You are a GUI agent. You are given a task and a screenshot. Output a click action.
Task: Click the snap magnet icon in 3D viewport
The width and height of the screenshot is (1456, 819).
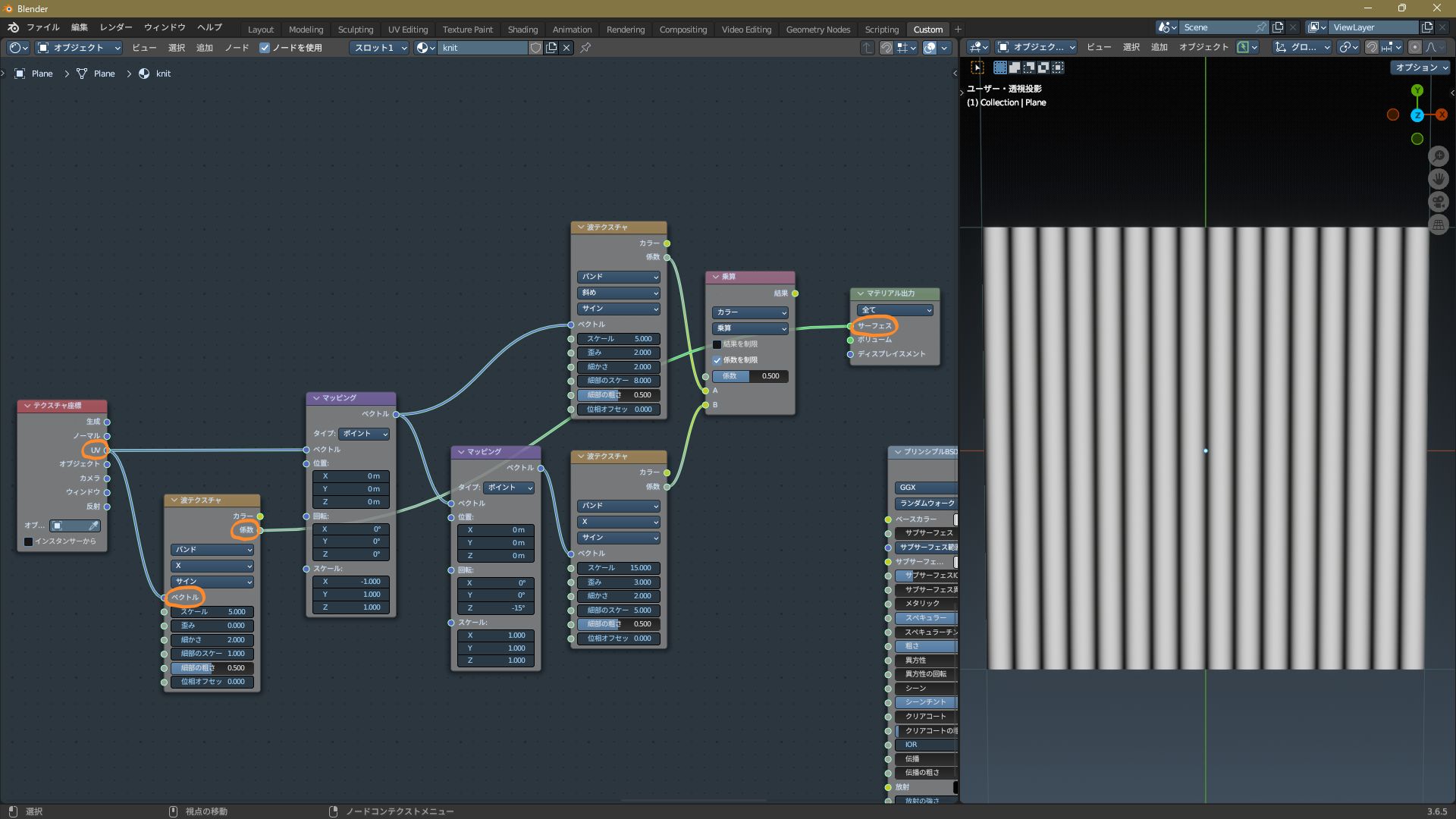(x=1371, y=47)
